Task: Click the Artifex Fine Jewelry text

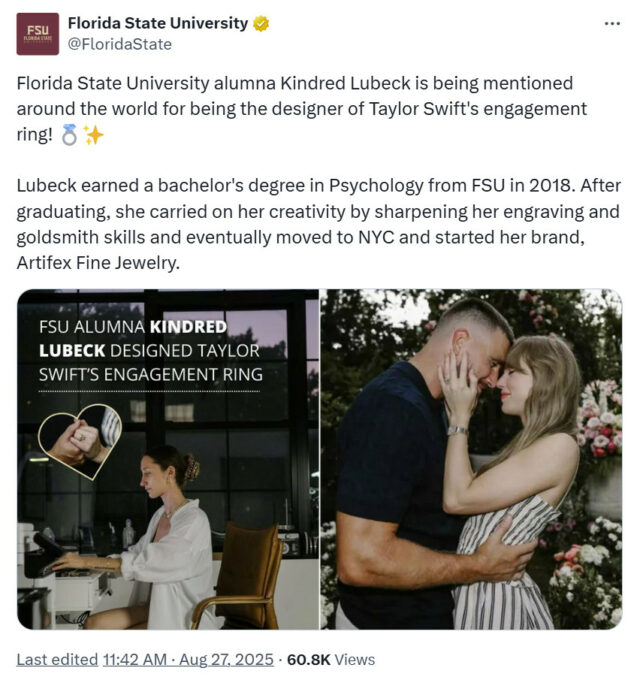Action: point(98,263)
